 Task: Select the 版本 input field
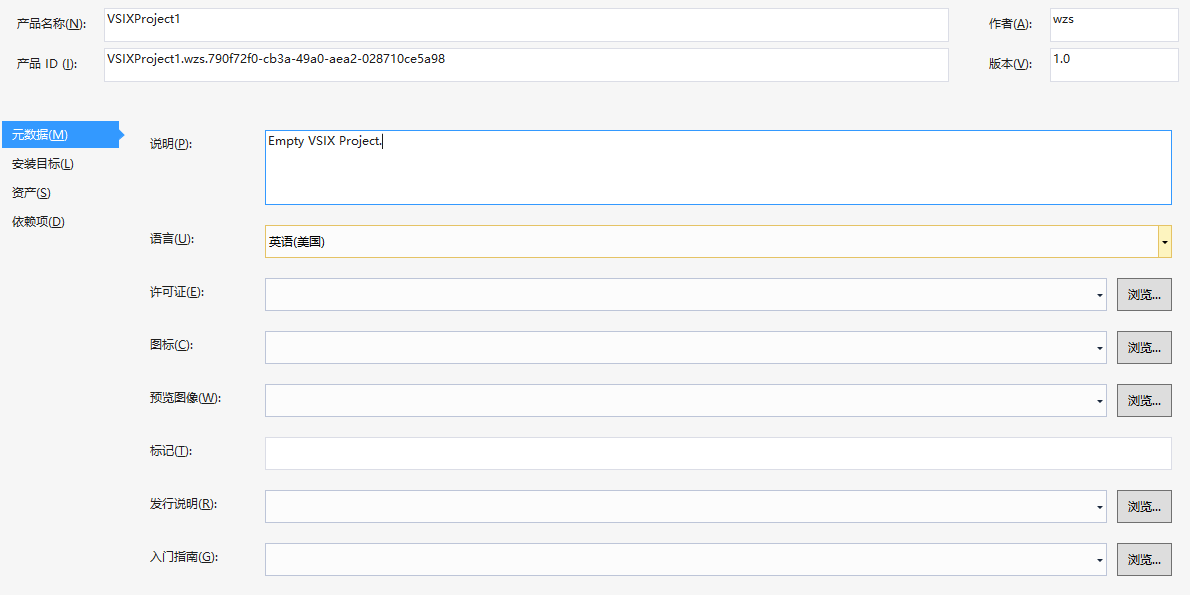1114,65
